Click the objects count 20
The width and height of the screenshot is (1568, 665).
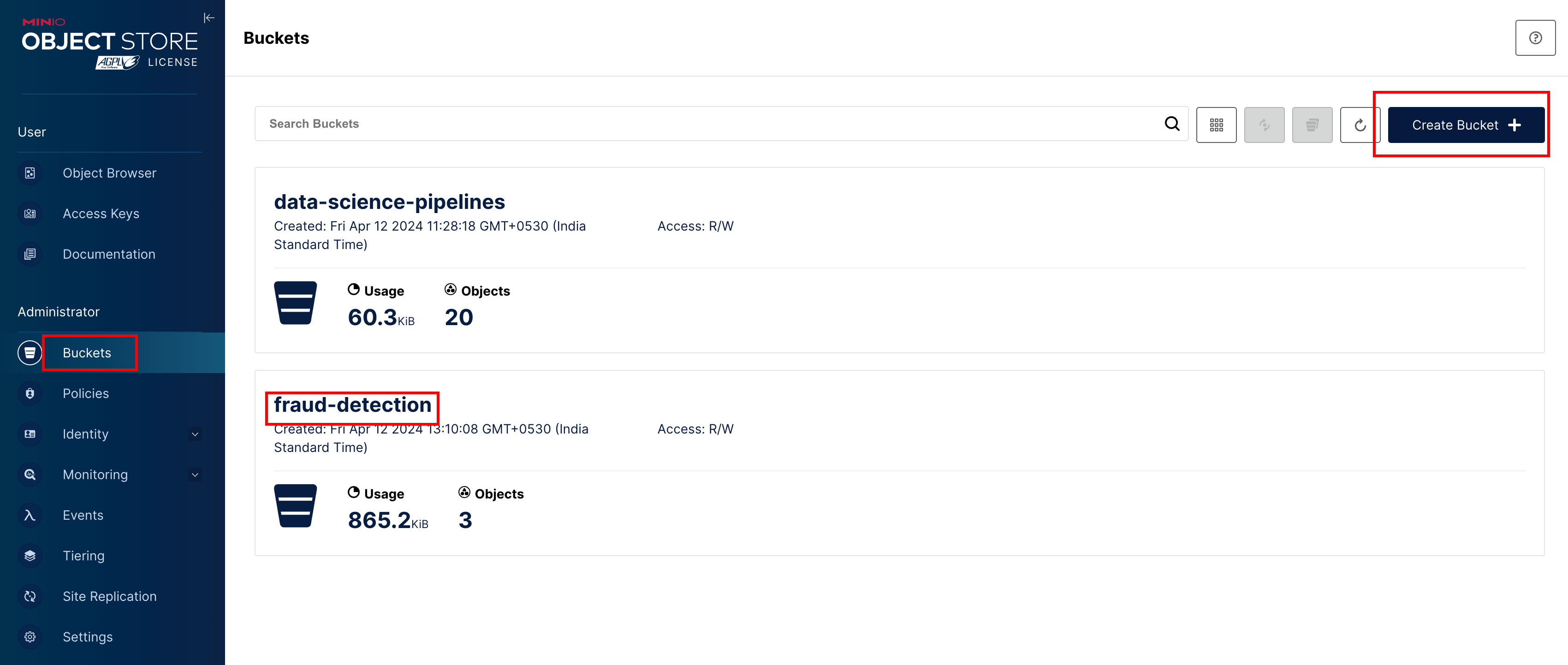458,318
